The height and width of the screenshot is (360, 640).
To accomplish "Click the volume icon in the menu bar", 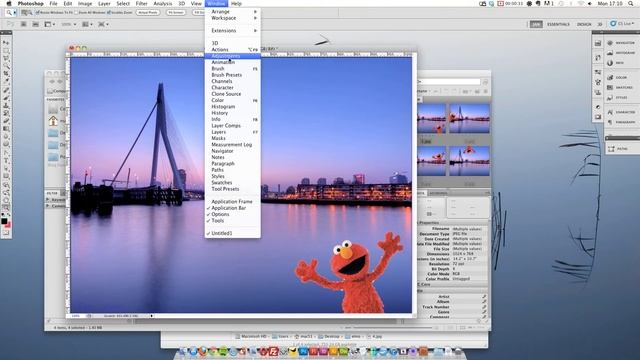I will 589,3.
